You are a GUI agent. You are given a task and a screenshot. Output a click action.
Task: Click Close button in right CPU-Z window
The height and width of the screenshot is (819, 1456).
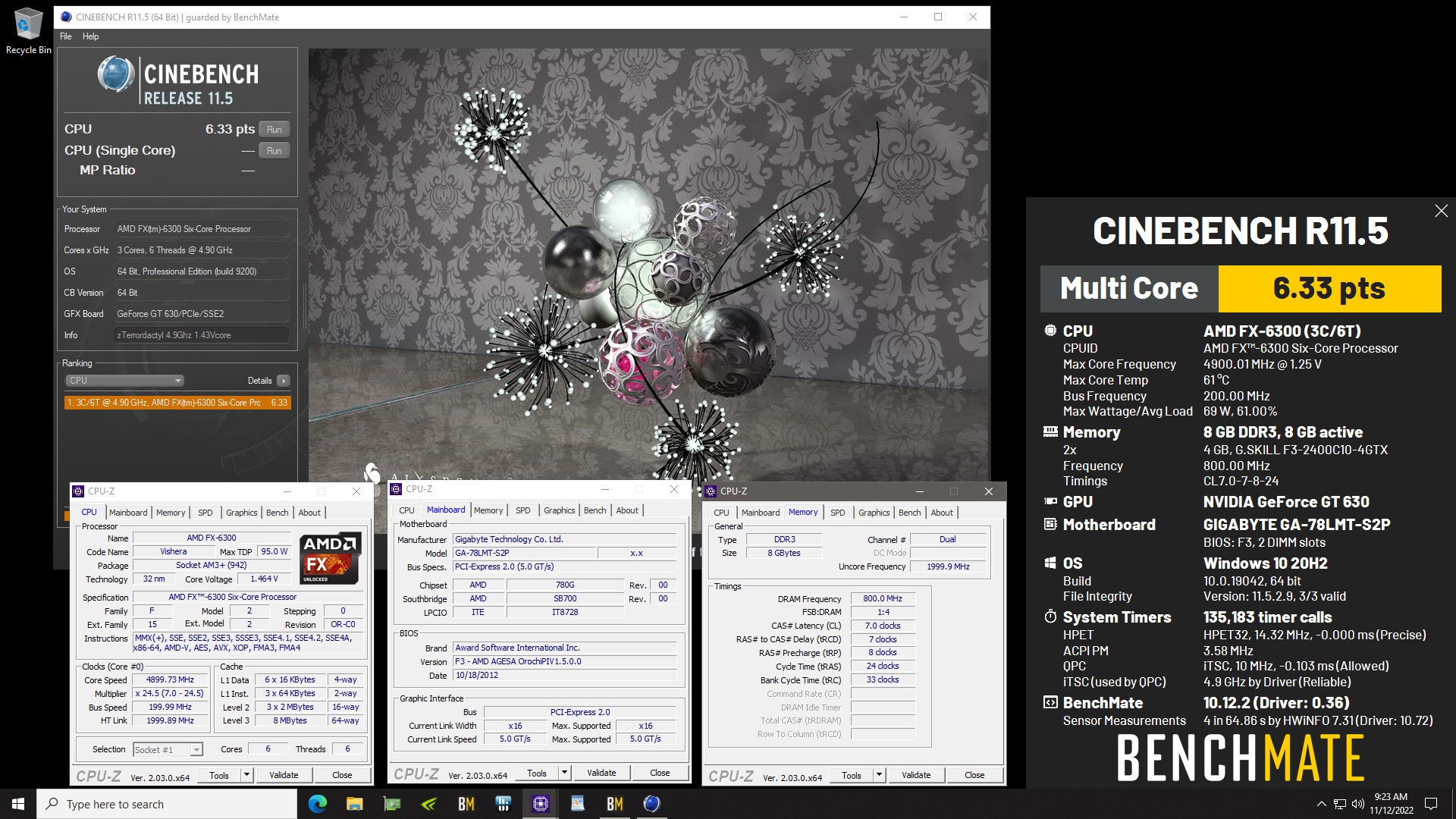point(974,775)
